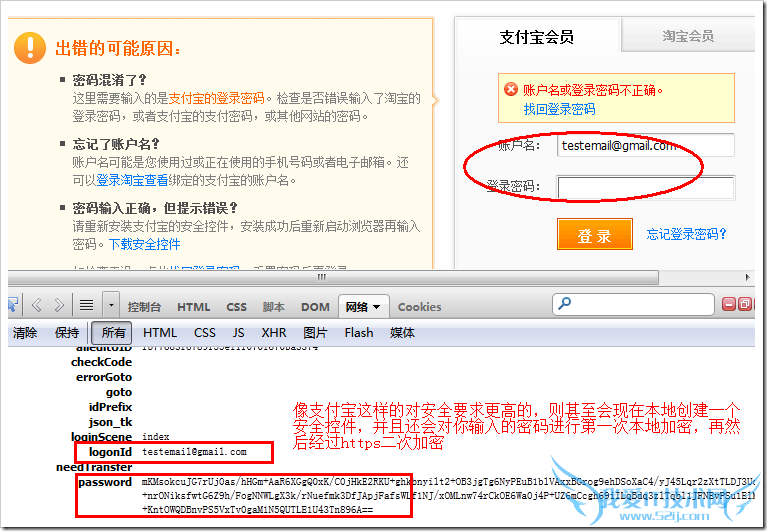The height and width of the screenshot is (531, 767).
Task: Click the checkCode parameter name
Action: click(x=101, y=362)
